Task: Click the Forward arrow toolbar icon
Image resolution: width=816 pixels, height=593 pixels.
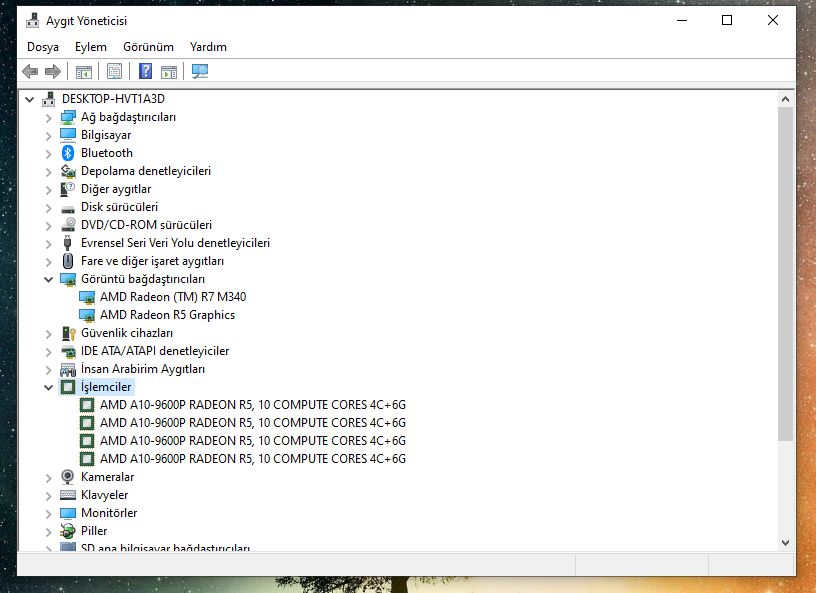Action: 53,71
